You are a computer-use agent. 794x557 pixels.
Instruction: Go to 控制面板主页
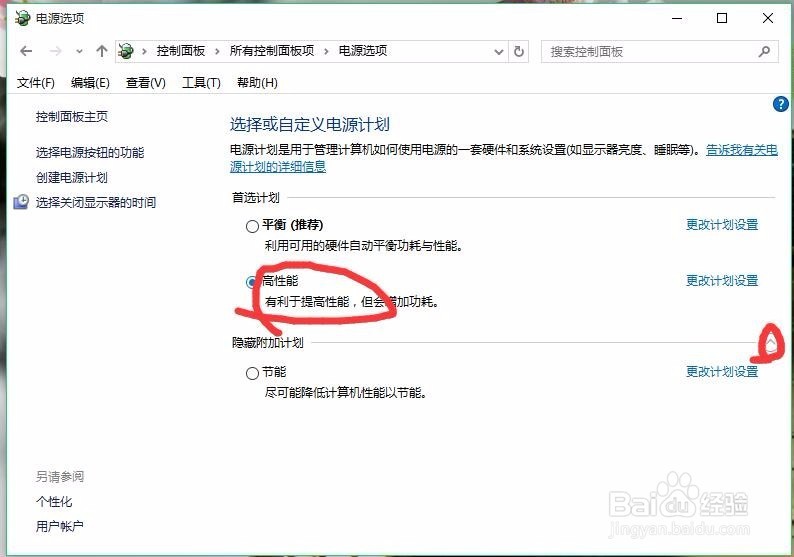72,117
